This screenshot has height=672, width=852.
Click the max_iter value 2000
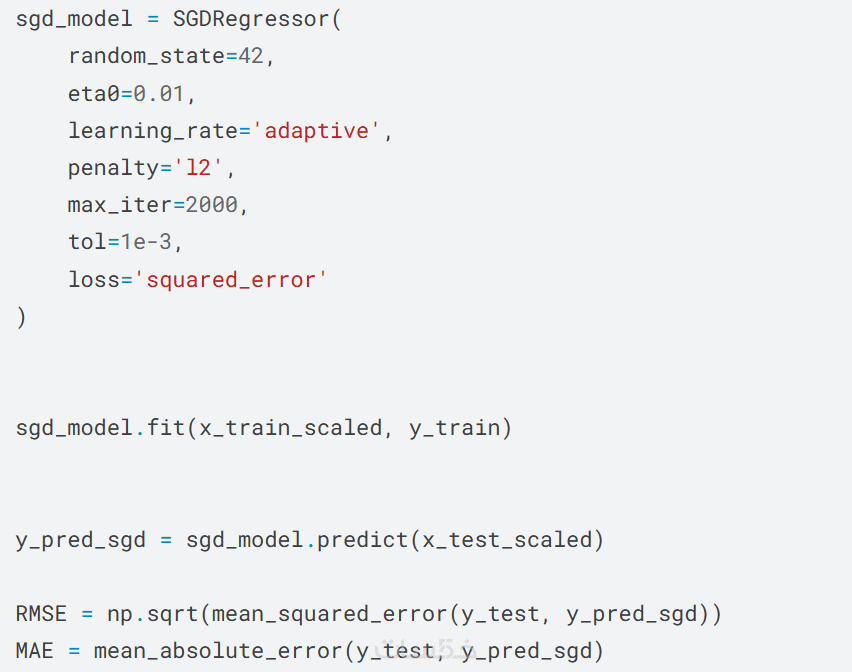click(x=212, y=205)
